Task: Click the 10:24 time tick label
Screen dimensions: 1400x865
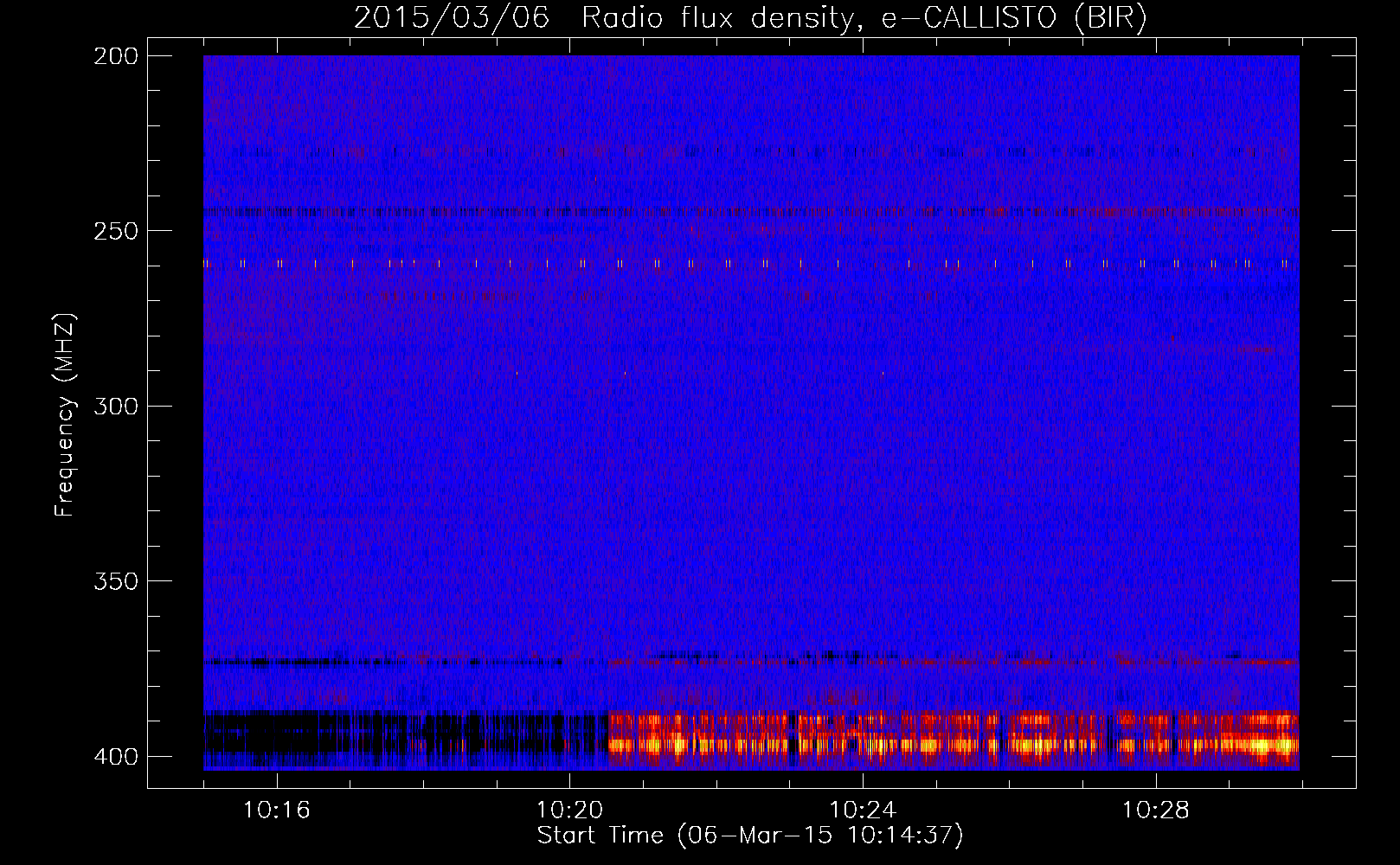Action: (x=863, y=810)
